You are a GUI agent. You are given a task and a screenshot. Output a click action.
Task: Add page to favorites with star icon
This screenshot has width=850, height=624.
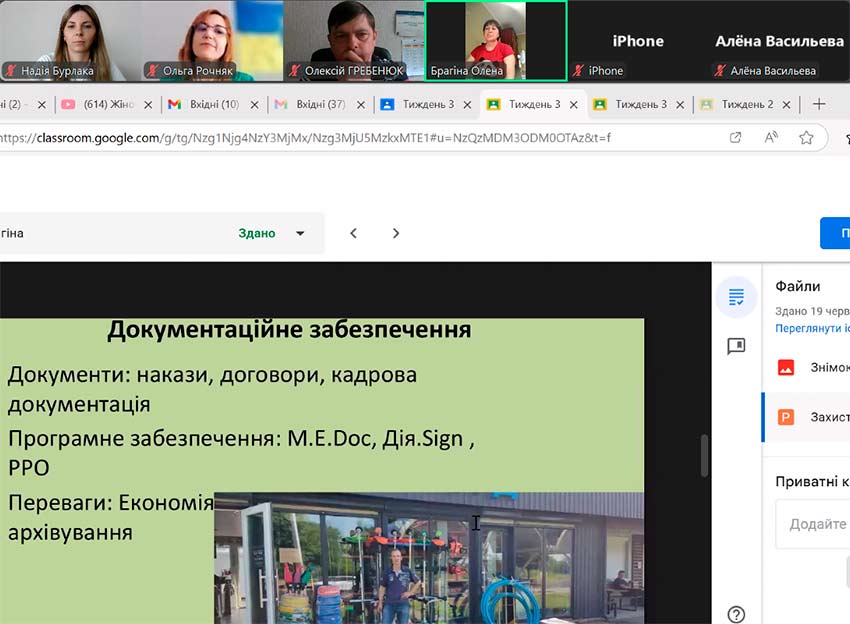(x=806, y=137)
